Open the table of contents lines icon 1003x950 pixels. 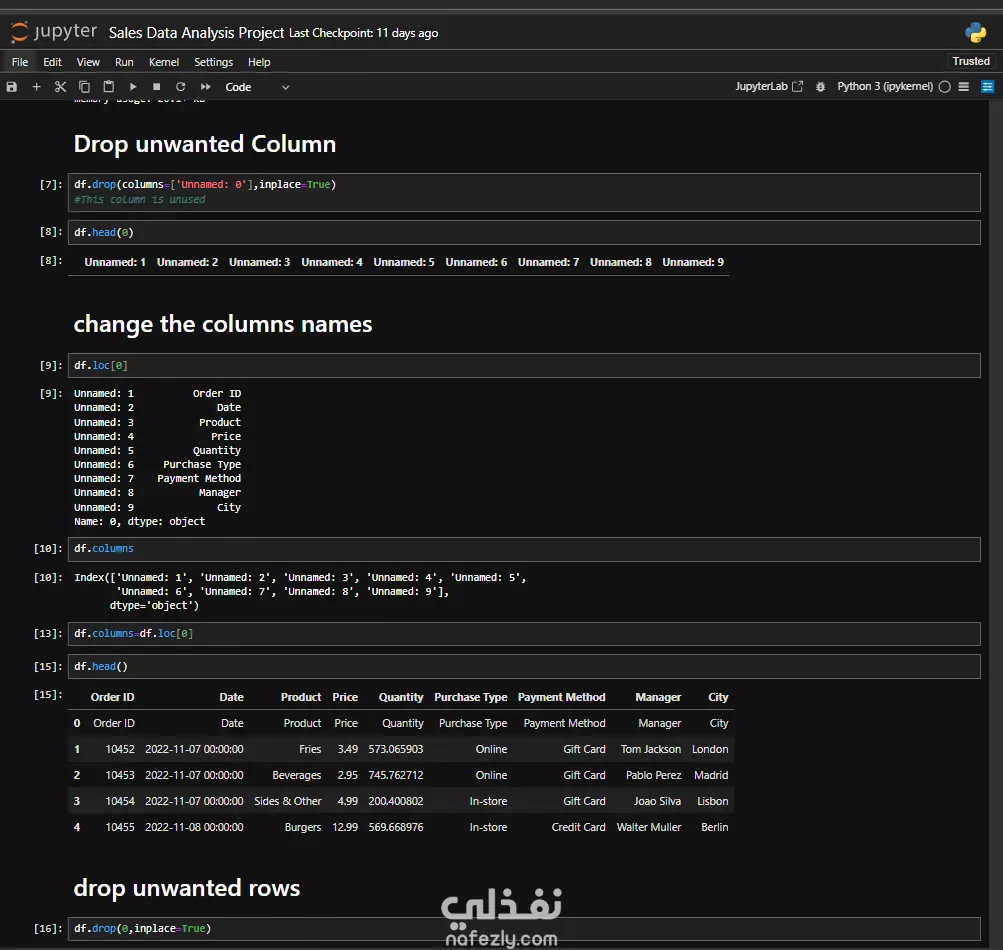click(x=964, y=86)
